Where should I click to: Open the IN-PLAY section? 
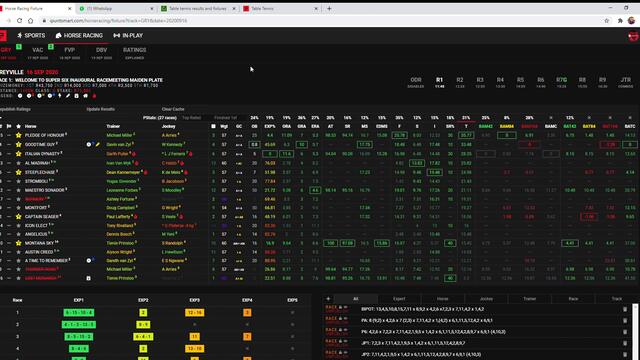(x=128, y=36)
